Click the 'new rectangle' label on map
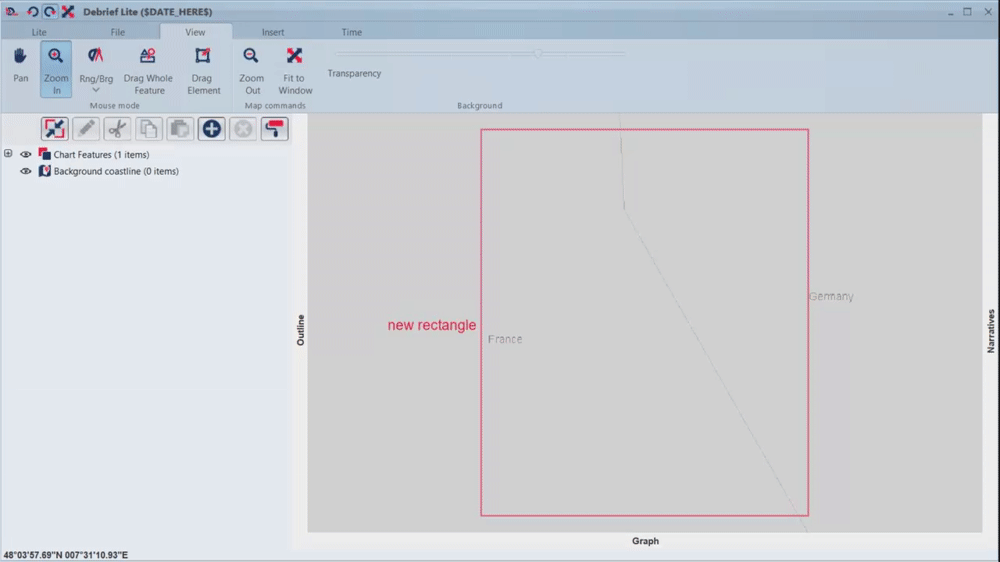Screen dimensions: 1000x562 (432, 325)
